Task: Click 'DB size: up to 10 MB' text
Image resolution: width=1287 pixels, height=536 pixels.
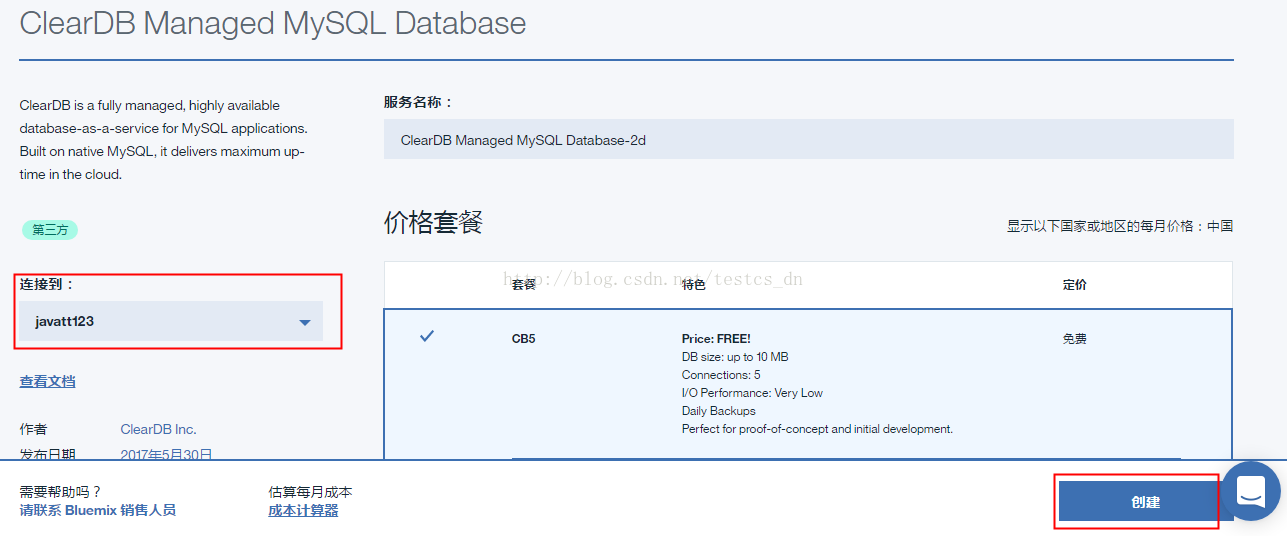Action: [735, 357]
